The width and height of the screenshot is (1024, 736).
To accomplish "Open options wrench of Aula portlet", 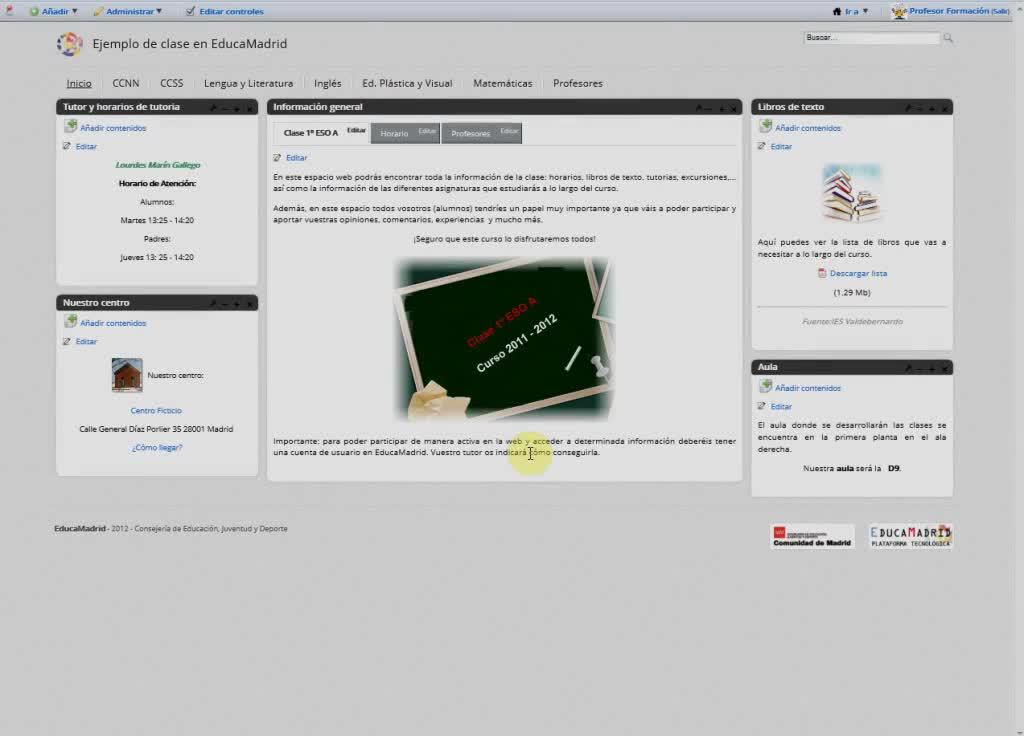I will (908, 368).
